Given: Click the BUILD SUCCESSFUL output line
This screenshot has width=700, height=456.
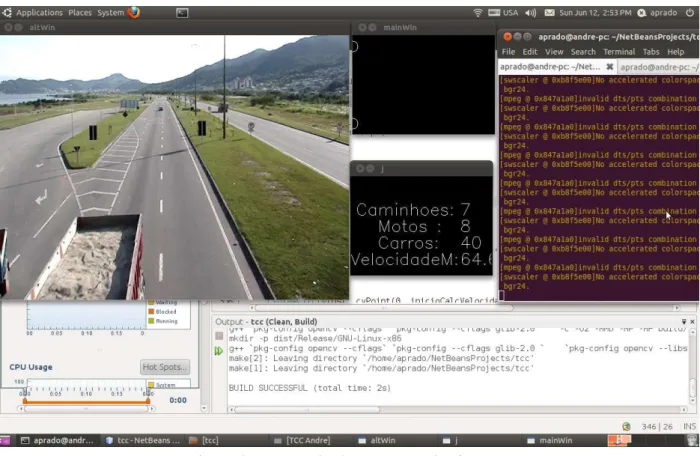Looking at the screenshot, I should 309,388.
